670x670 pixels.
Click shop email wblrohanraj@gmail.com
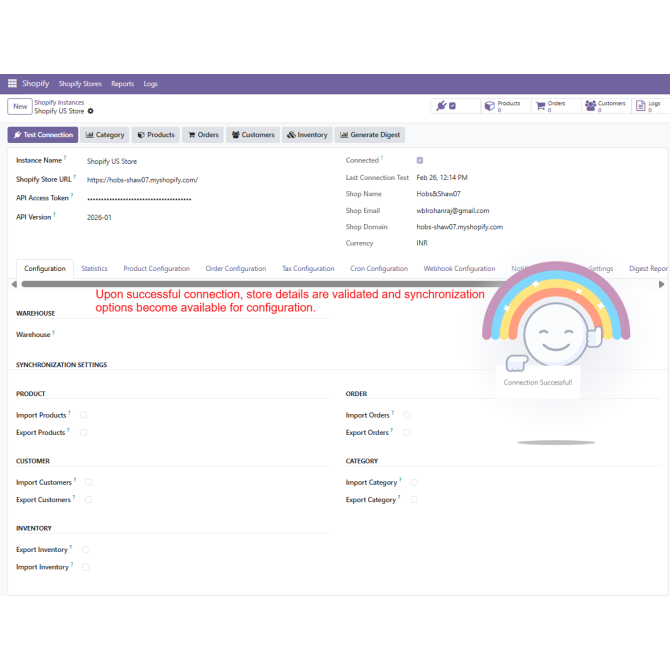tap(453, 211)
